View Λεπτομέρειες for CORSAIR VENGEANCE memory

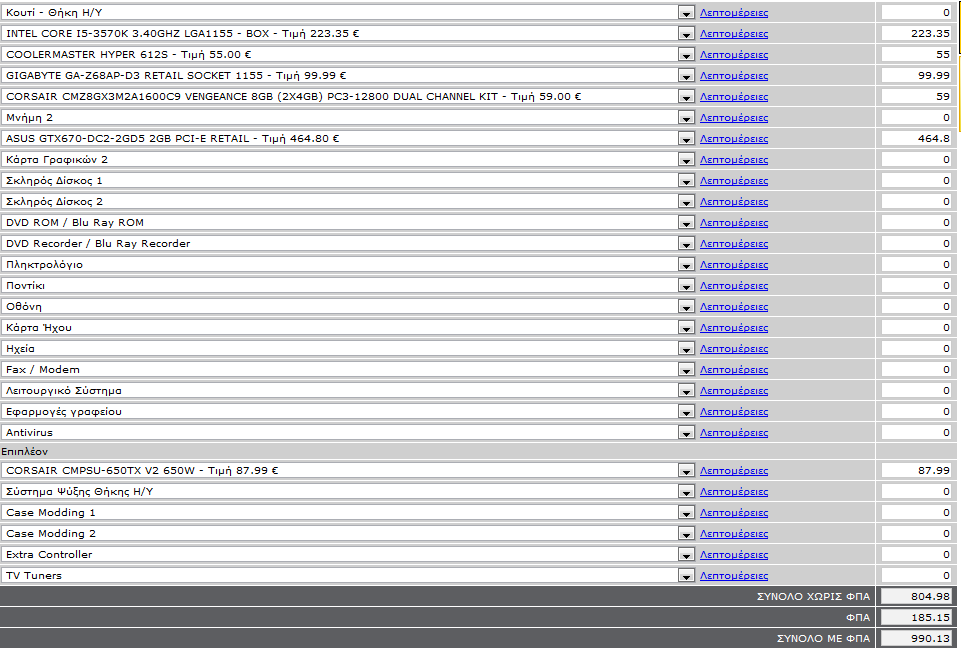click(x=734, y=97)
